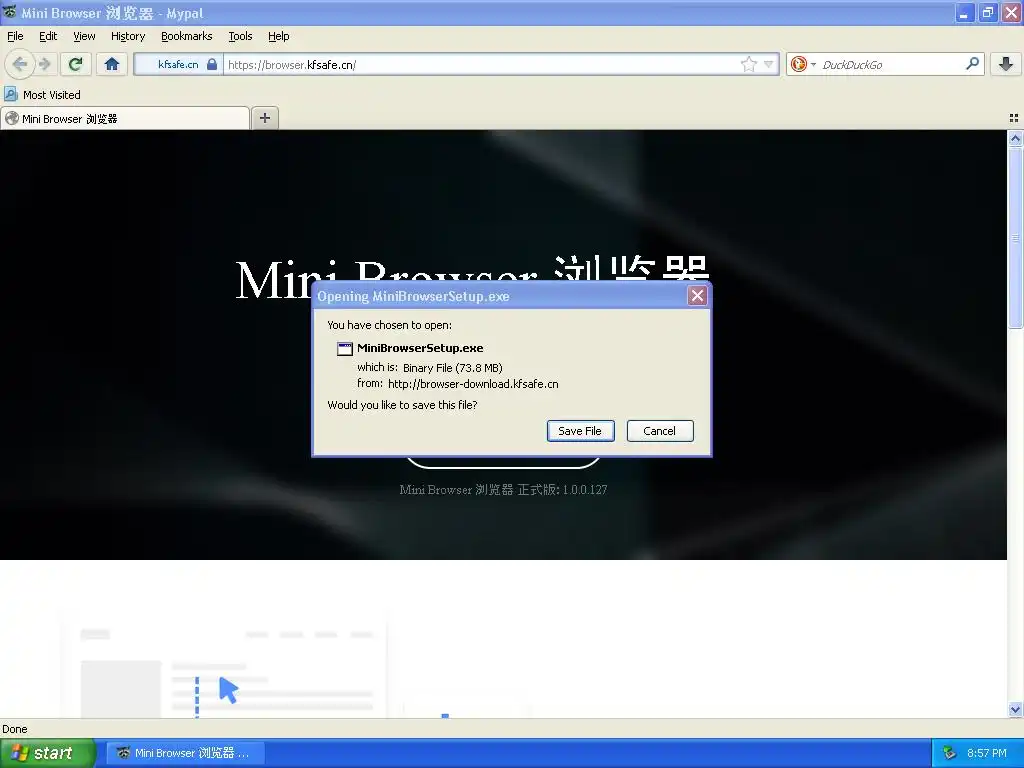Click the MiniBrowserSetup.exe file icon

(x=345, y=349)
